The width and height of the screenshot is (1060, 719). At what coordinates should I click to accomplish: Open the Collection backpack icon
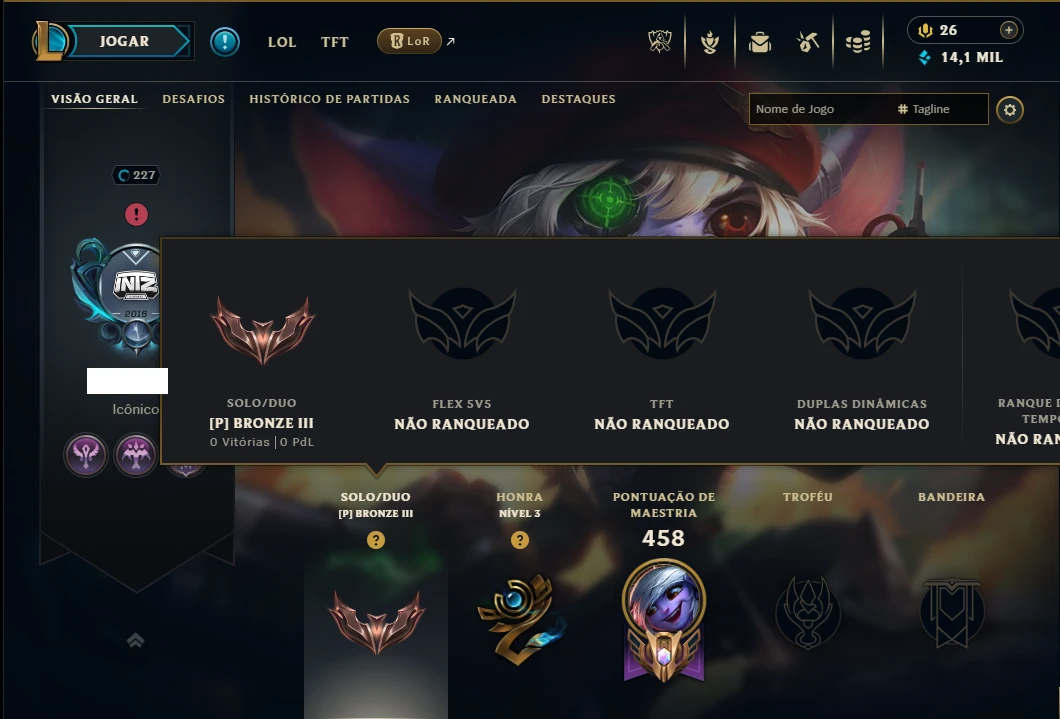pyautogui.click(x=760, y=43)
